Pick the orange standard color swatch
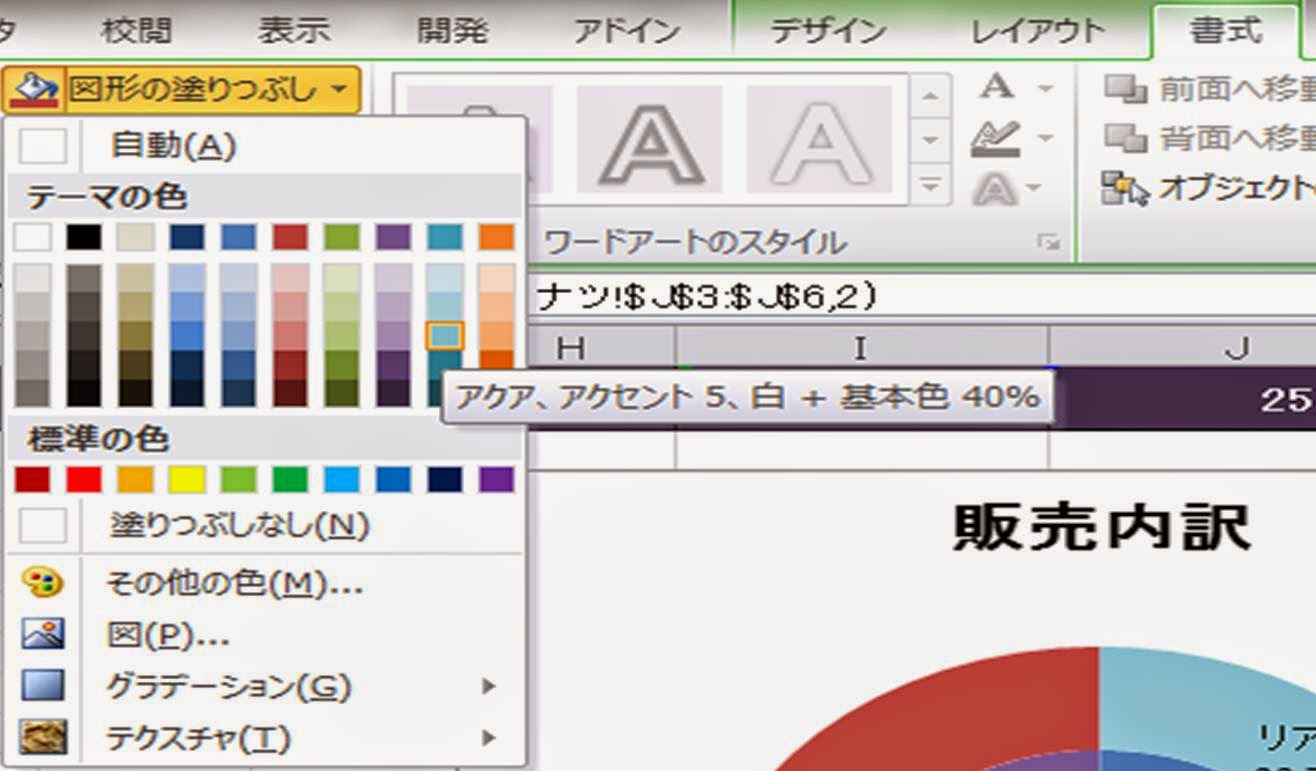Screen dimensions: 1316x771 click(135, 480)
